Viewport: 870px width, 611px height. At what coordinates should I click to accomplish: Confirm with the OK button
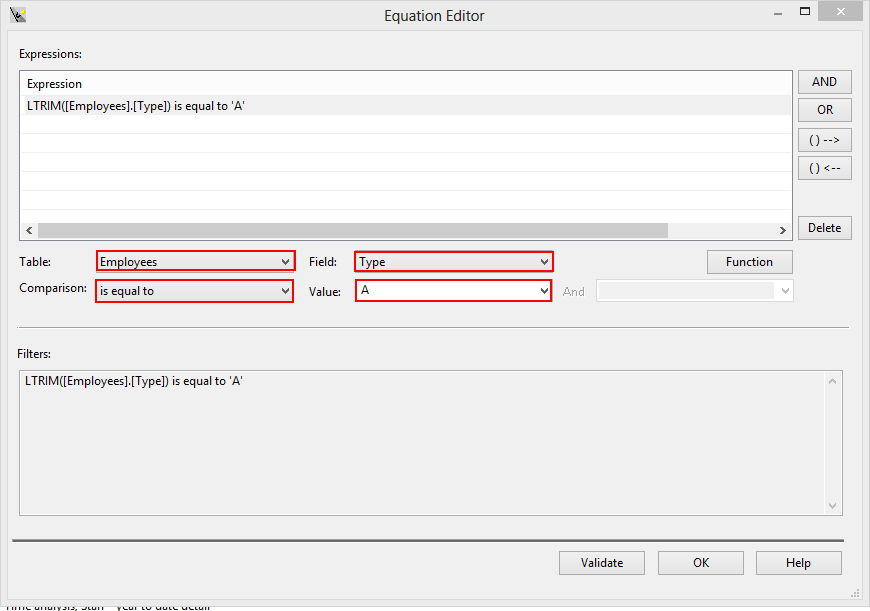coord(700,563)
